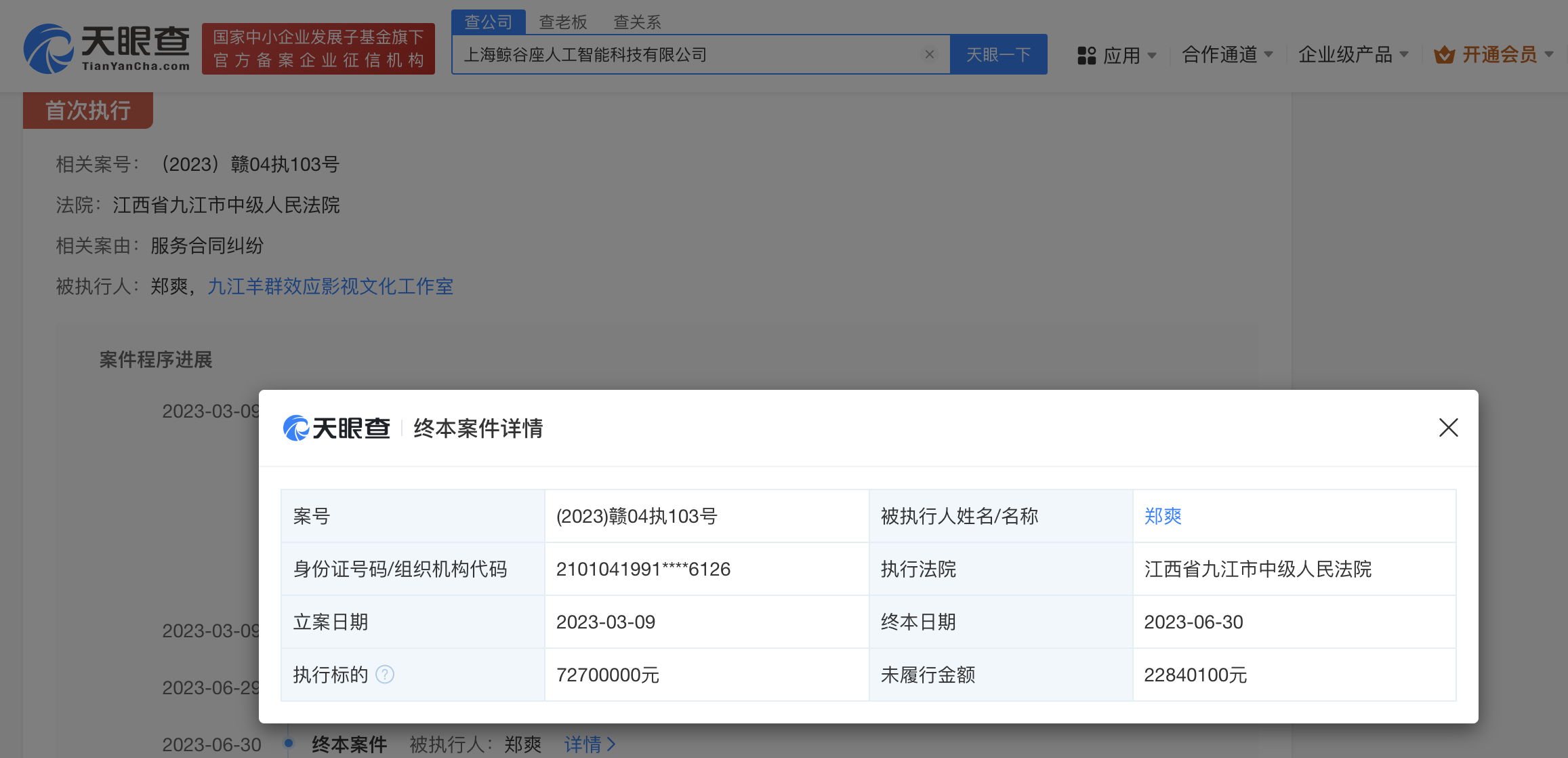Click case number (2023)赣04执103号 in dialog
Image resolution: width=1568 pixels, height=758 pixels.
pos(636,517)
